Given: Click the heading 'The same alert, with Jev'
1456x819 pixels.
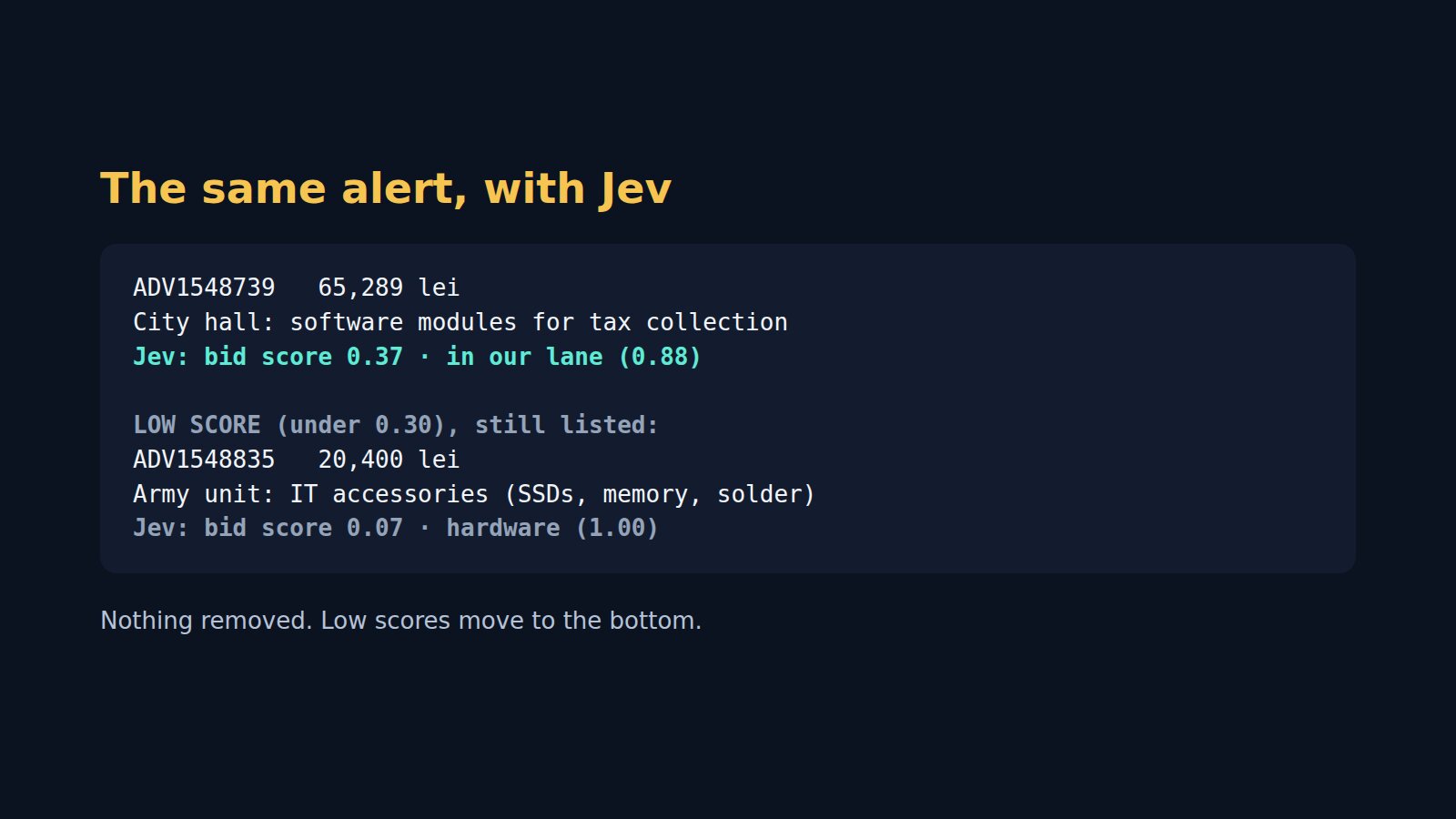Looking at the screenshot, I should 386,189.
